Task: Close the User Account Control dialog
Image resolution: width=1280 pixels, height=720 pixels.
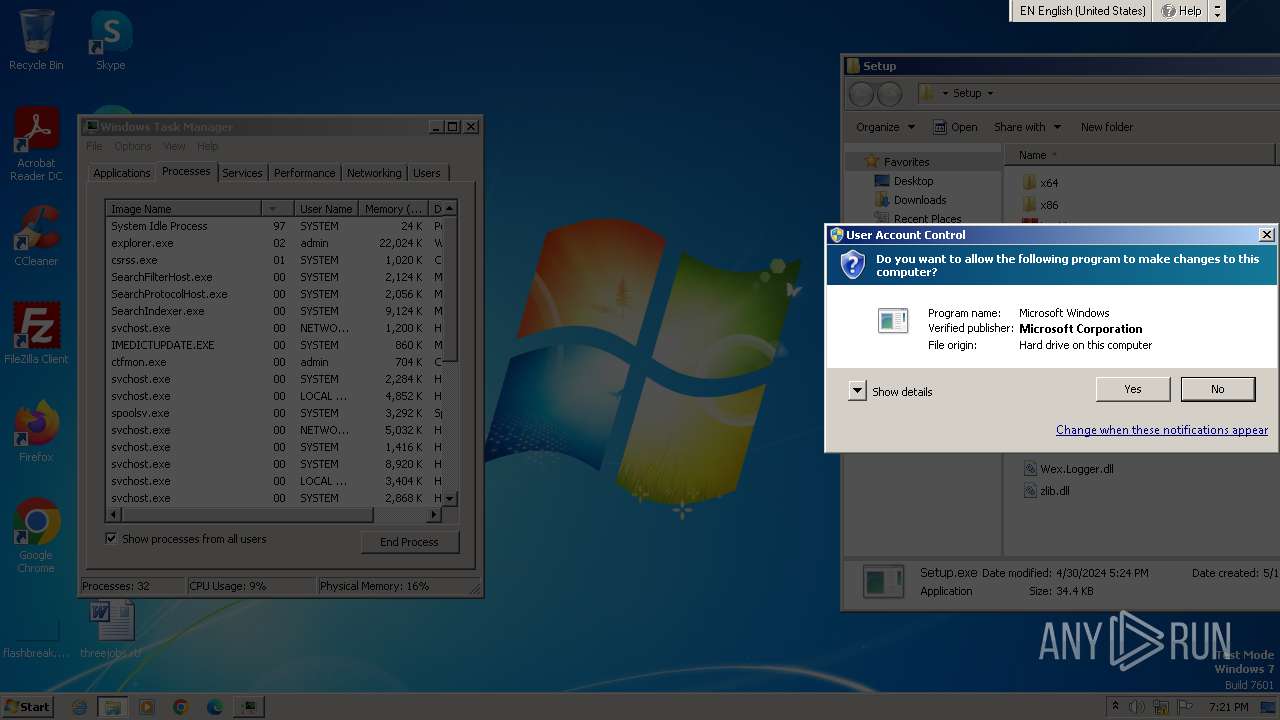Action: tap(1266, 235)
